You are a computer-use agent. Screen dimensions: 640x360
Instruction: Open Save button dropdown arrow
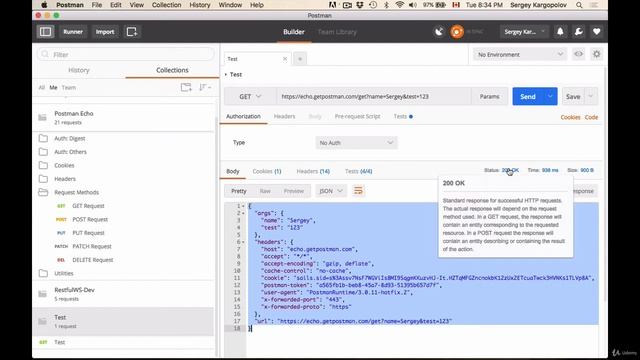click(x=590, y=97)
